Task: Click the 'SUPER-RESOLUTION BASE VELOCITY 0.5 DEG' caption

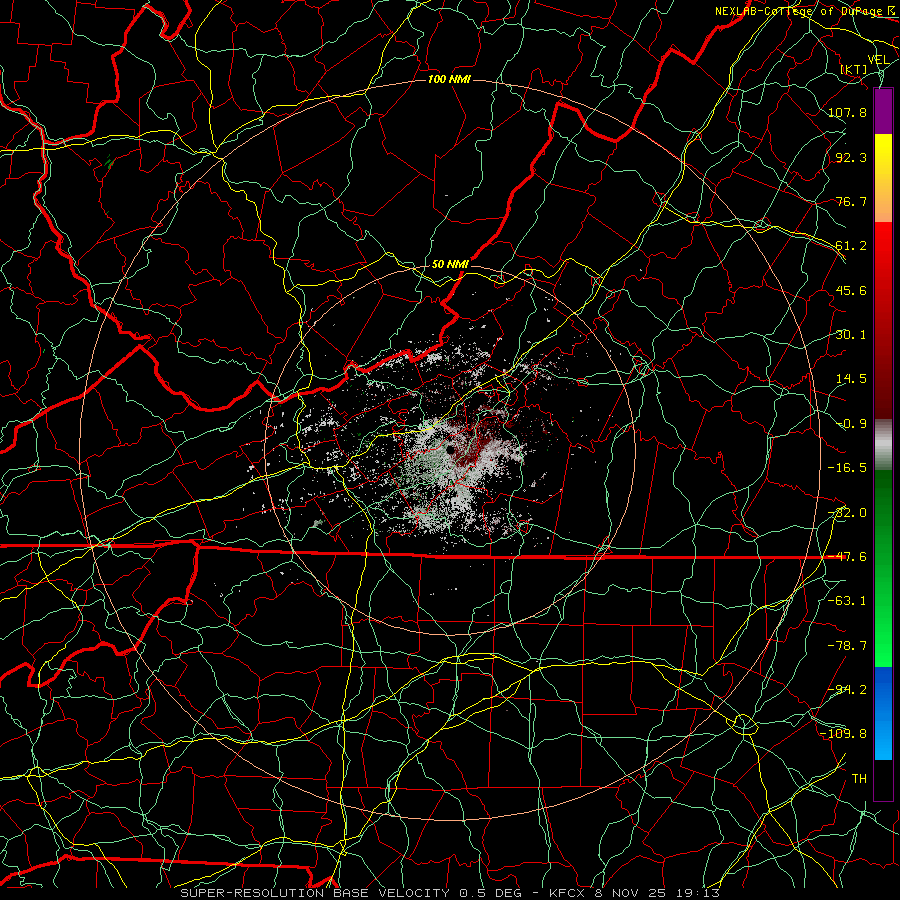Action: (x=351, y=893)
